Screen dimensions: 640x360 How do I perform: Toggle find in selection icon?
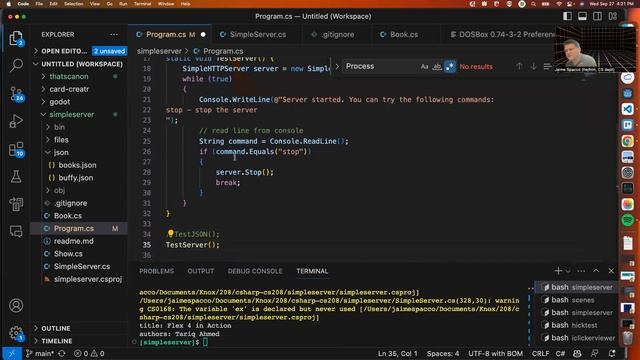click(547, 66)
